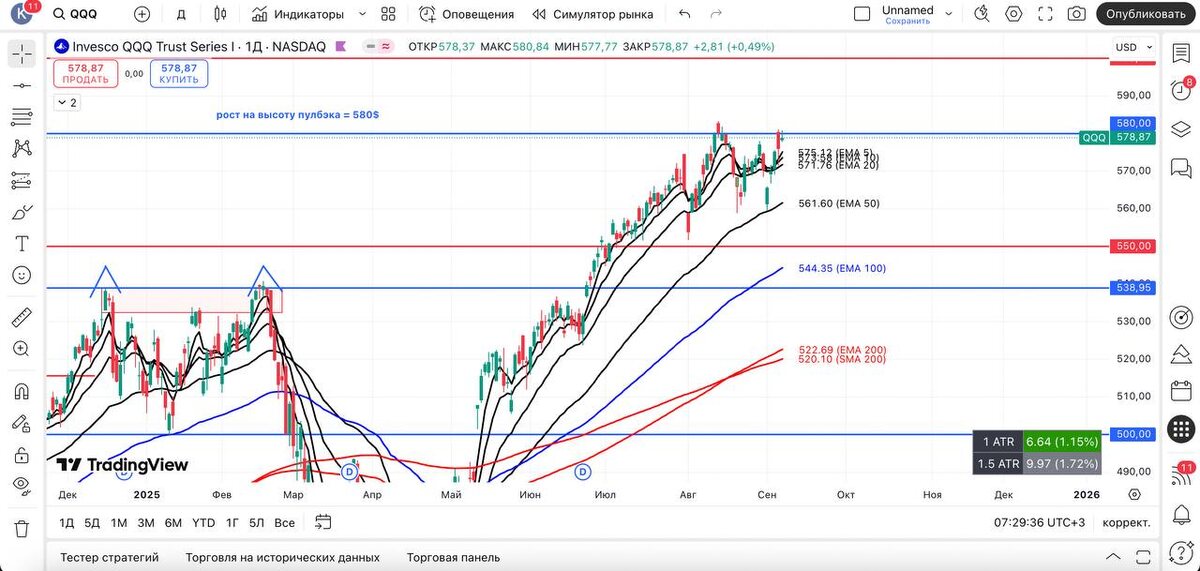Collapse the indicator legend arrow labeled 2
The image size is (1200, 571).
pyautogui.click(x=67, y=102)
